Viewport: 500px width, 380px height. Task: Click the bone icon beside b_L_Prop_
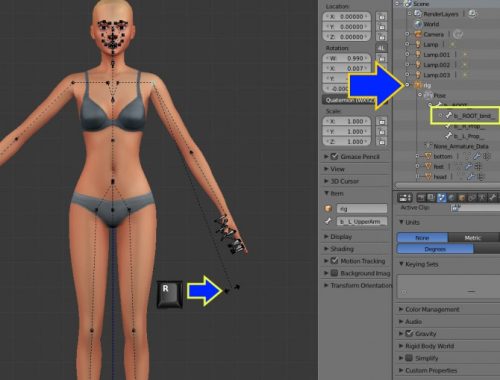pyautogui.click(x=448, y=136)
